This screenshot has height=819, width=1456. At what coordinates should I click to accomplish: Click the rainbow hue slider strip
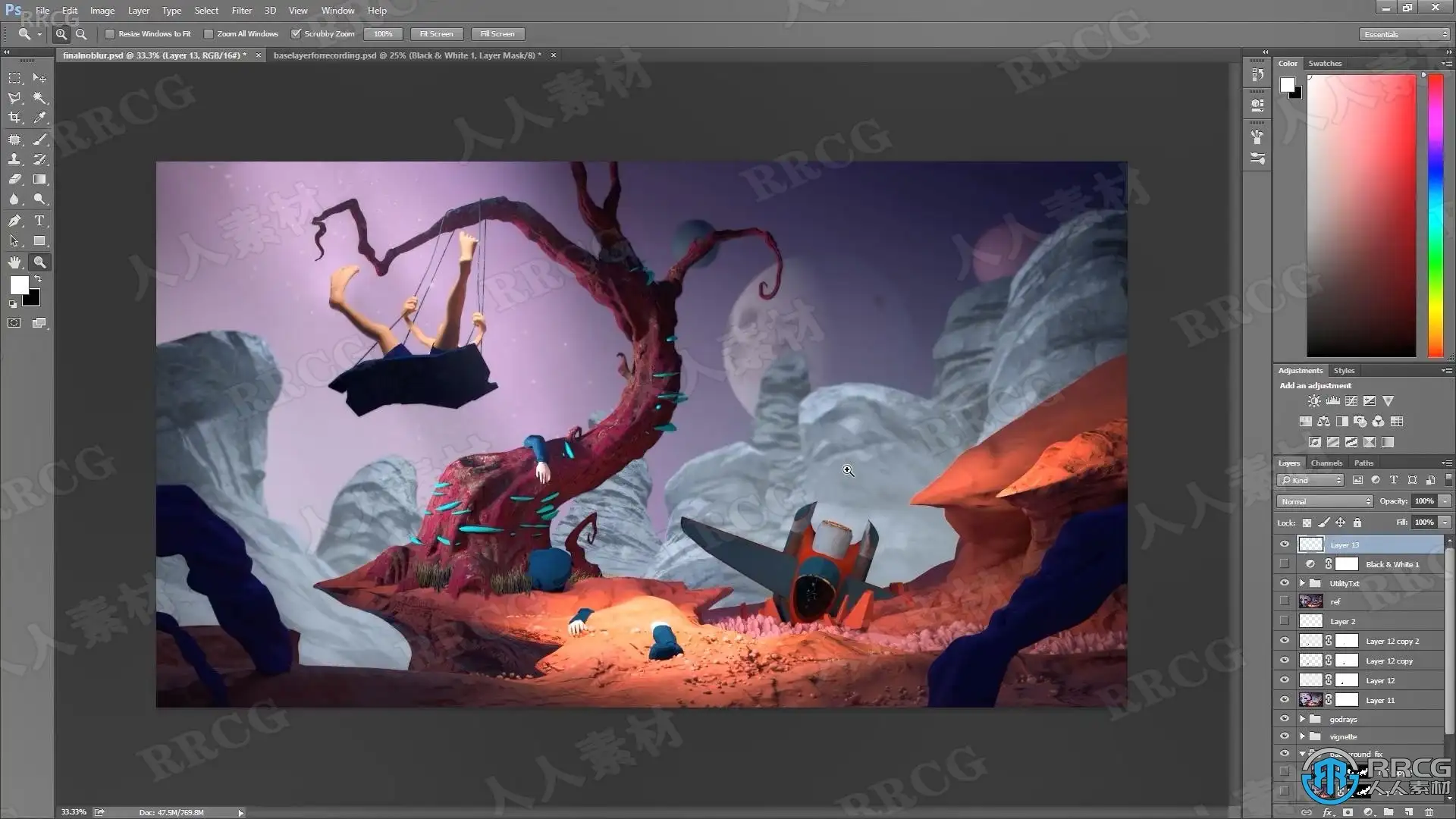[1435, 216]
